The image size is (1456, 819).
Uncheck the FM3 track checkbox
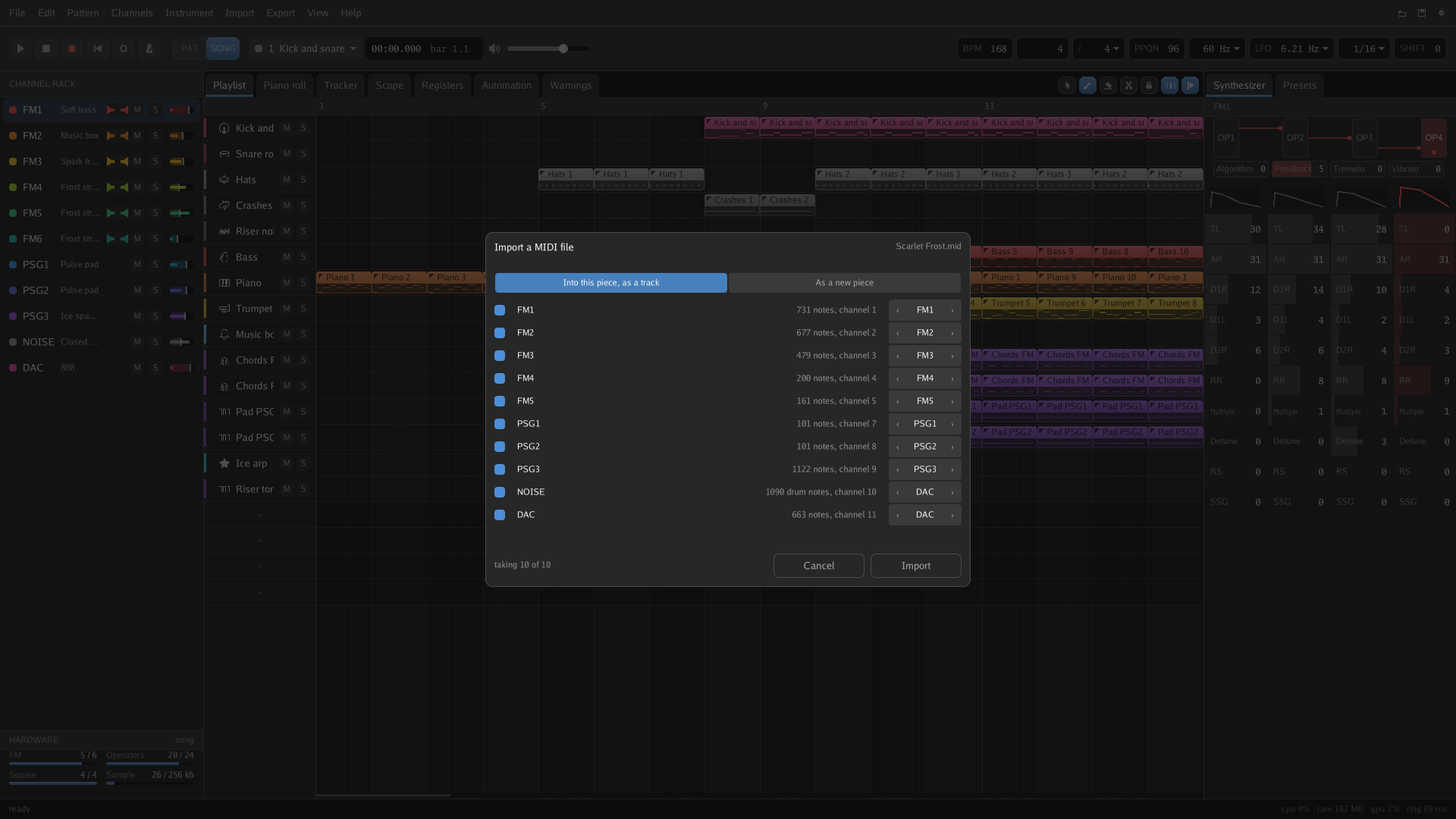pyautogui.click(x=500, y=356)
